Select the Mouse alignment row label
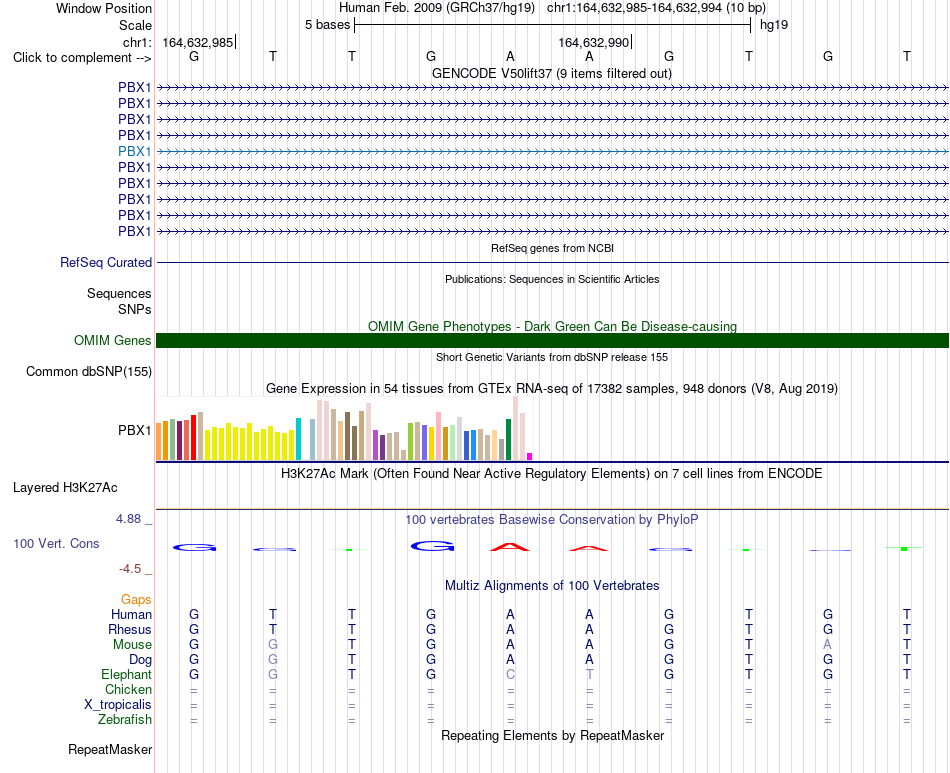This screenshot has height=773, width=950. click(132, 645)
